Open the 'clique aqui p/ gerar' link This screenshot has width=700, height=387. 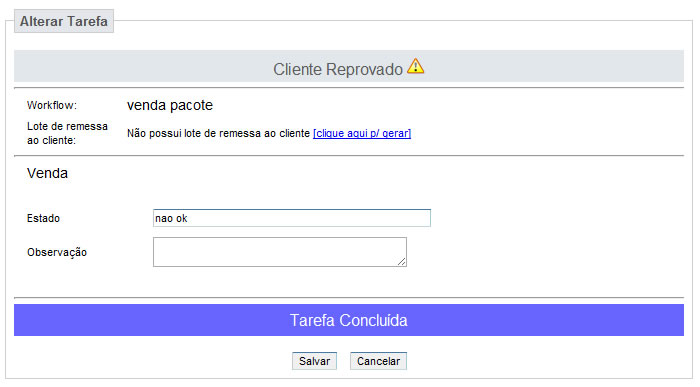click(362, 133)
